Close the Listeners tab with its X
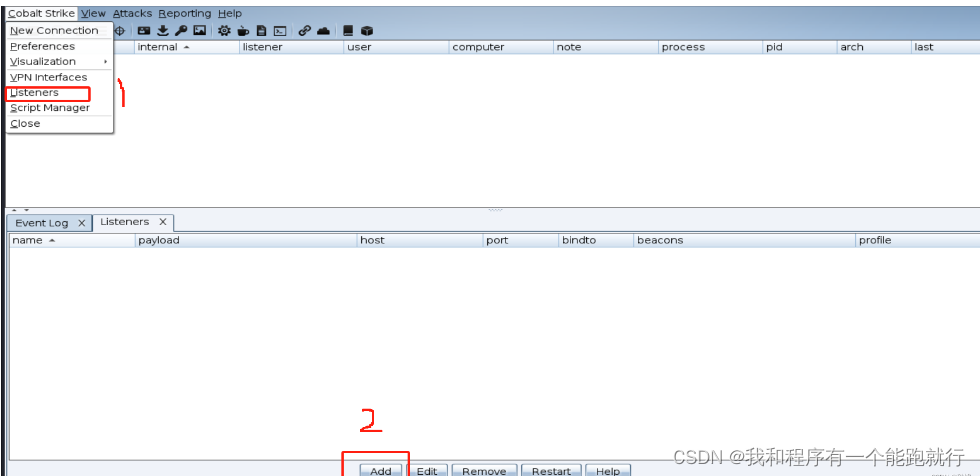The height and width of the screenshot is (476, 980). [x=162, y=222]
